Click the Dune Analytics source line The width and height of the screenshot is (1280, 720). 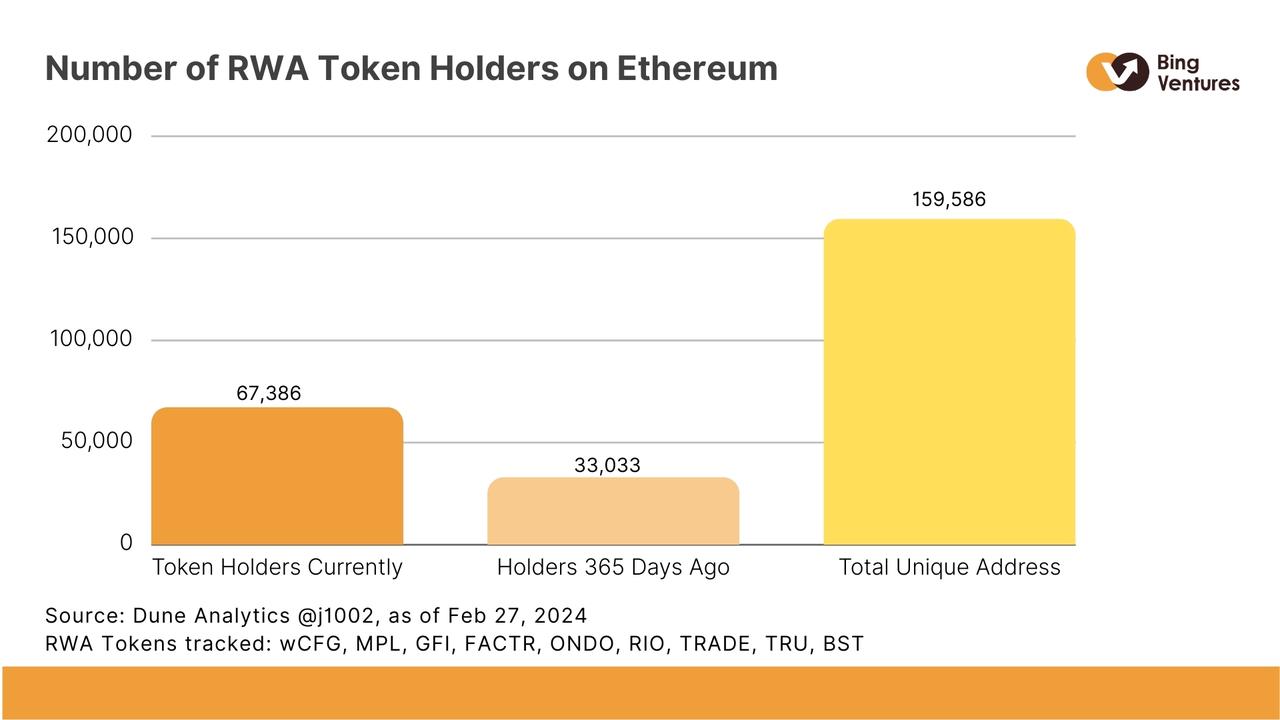coord(316,615)
